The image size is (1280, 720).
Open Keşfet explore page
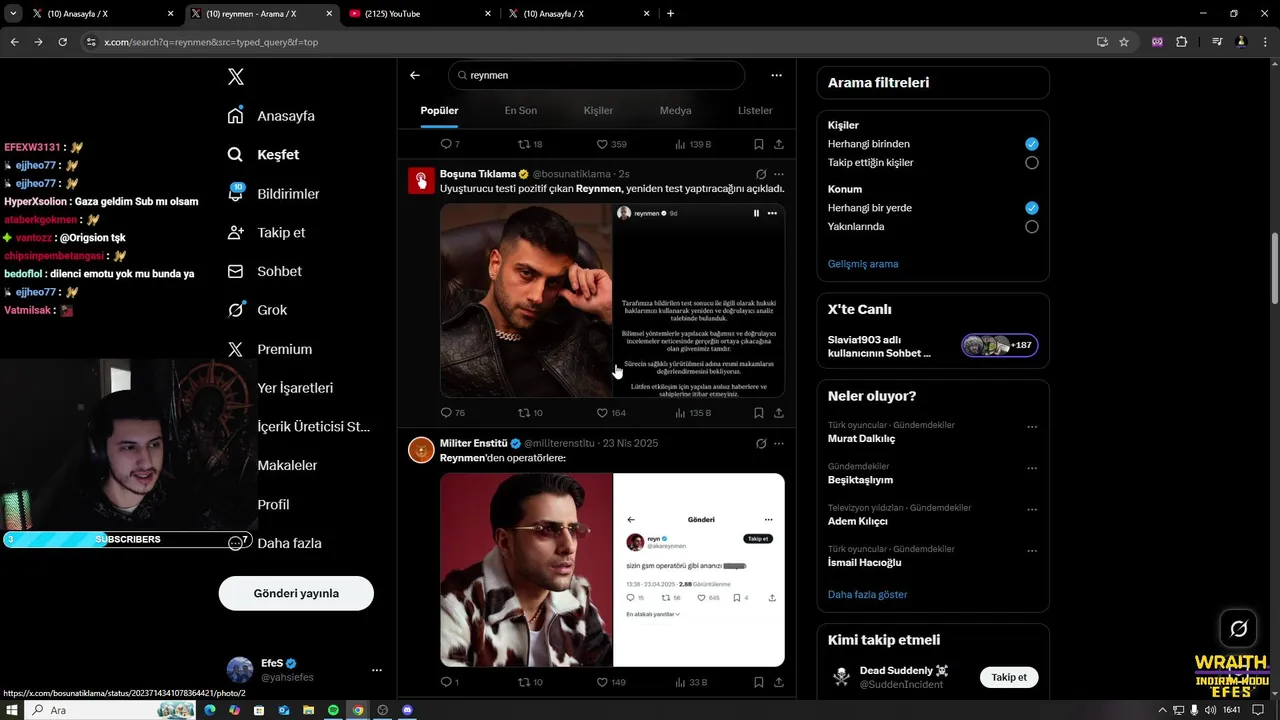click(263, 155)
